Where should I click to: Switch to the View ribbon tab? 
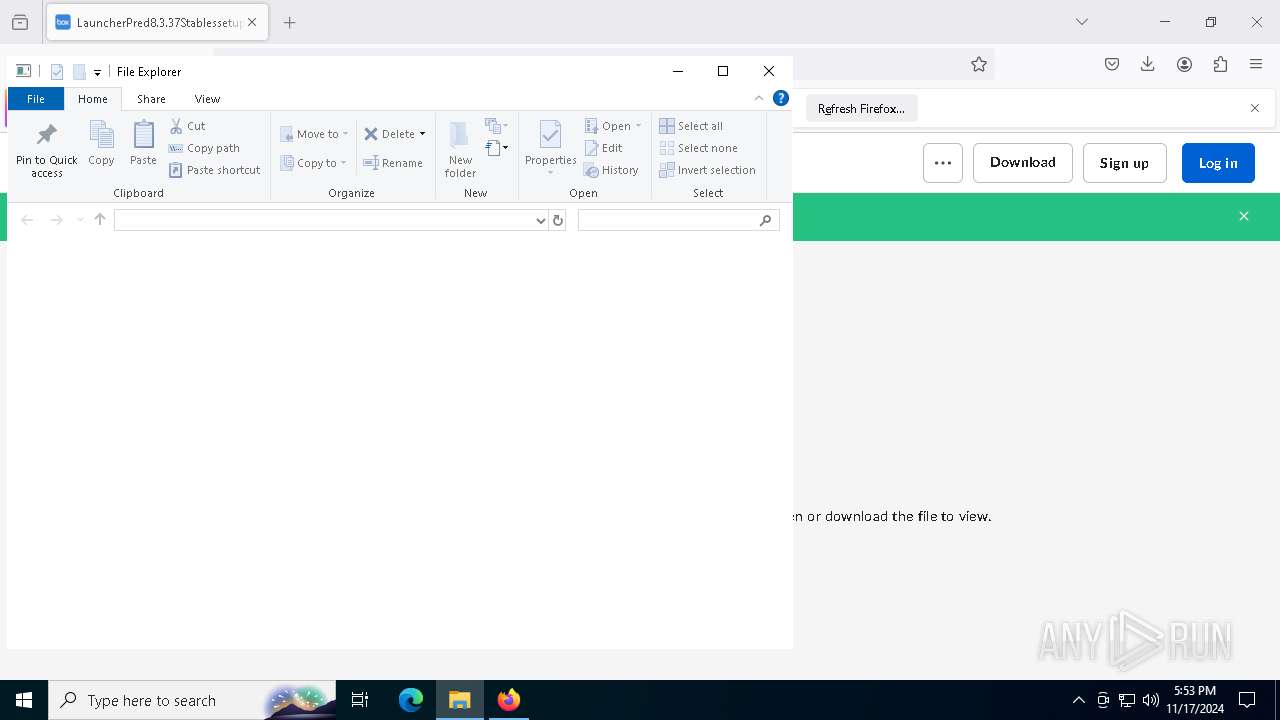(x=207, y=99)
